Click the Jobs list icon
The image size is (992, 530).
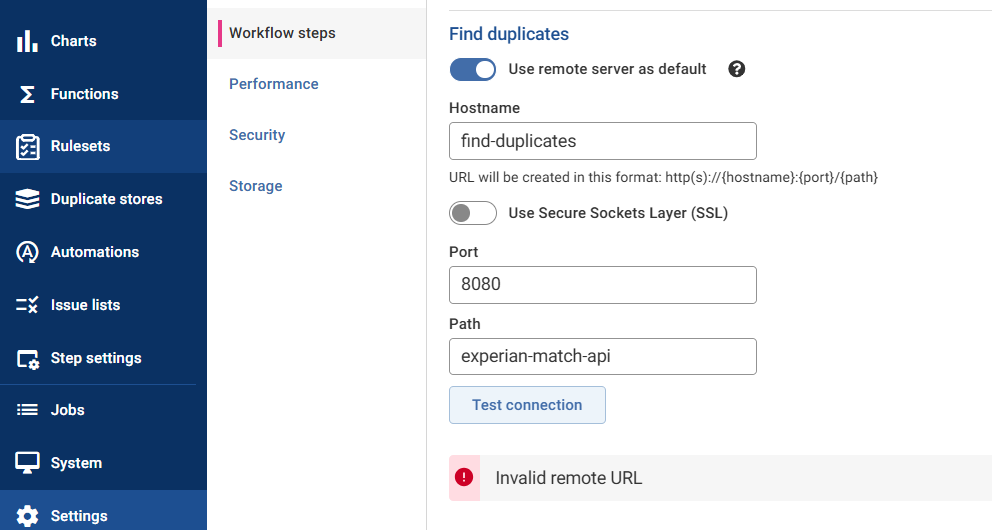tap(27, 410)
